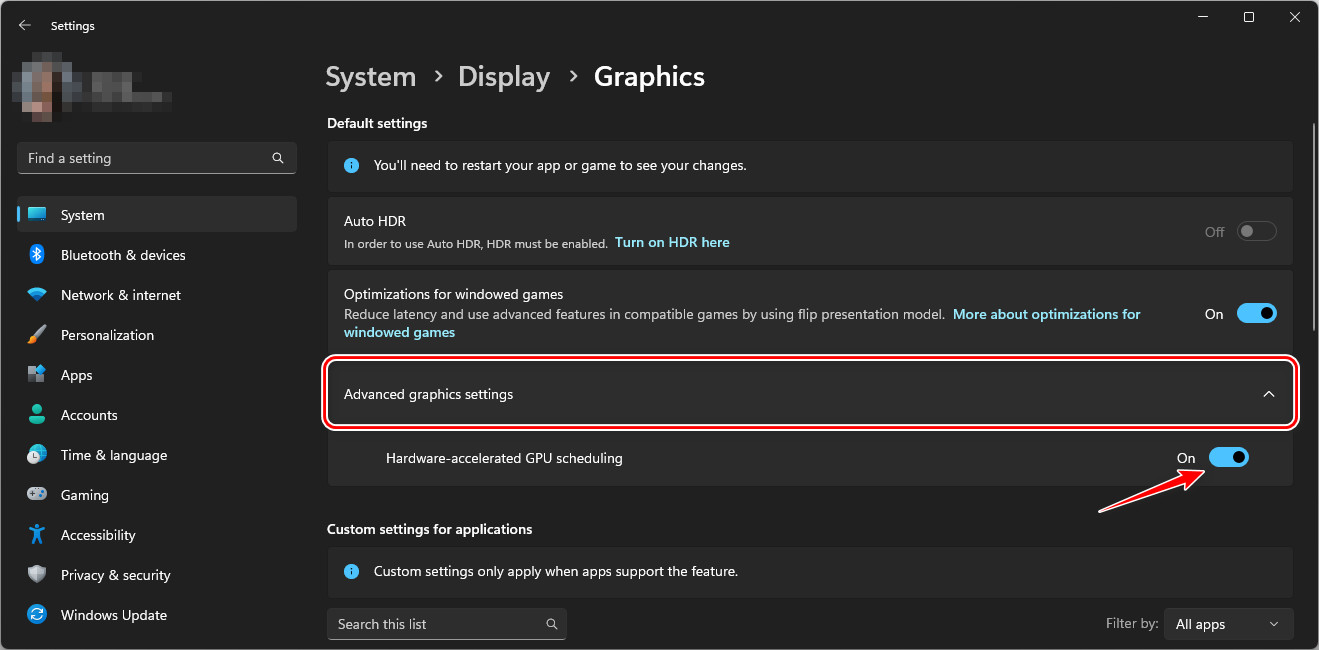Select Privacy & security in sidebar
The width and height of the screenshot is (1319, 650).
point(115,575)
